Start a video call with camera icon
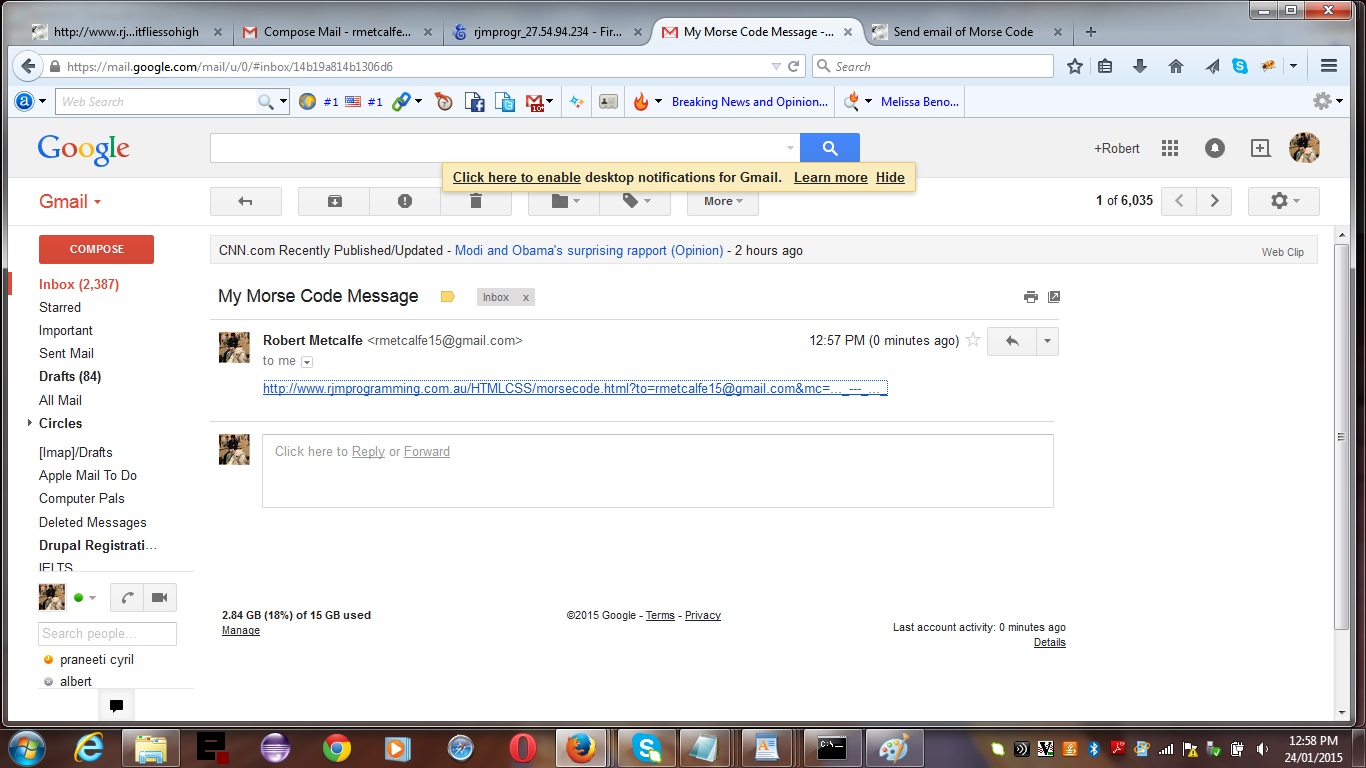 coord(160,598)
